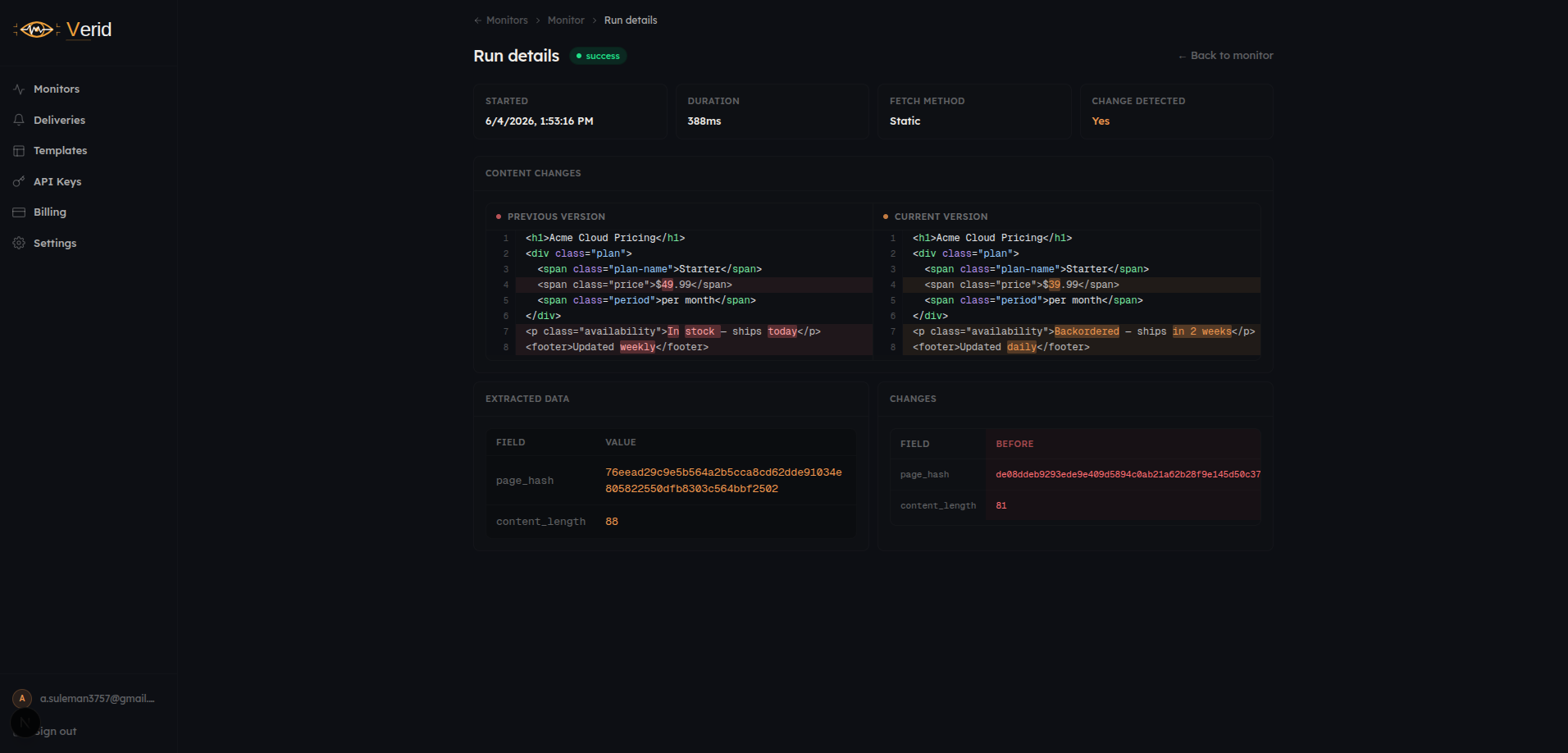
Task: Click the Run details breadcrumb text
Action: (x=631, y=21)
